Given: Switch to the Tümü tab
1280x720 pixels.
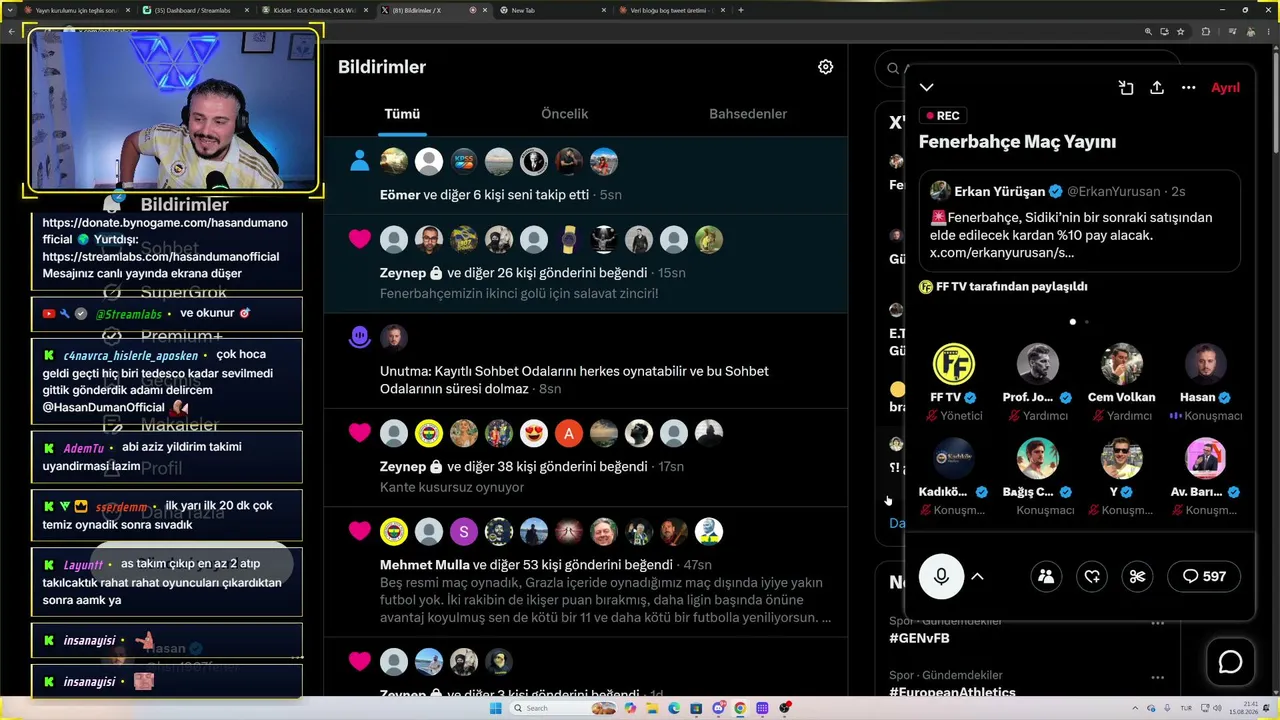Looking at the screenshot, I should [402, 114].
